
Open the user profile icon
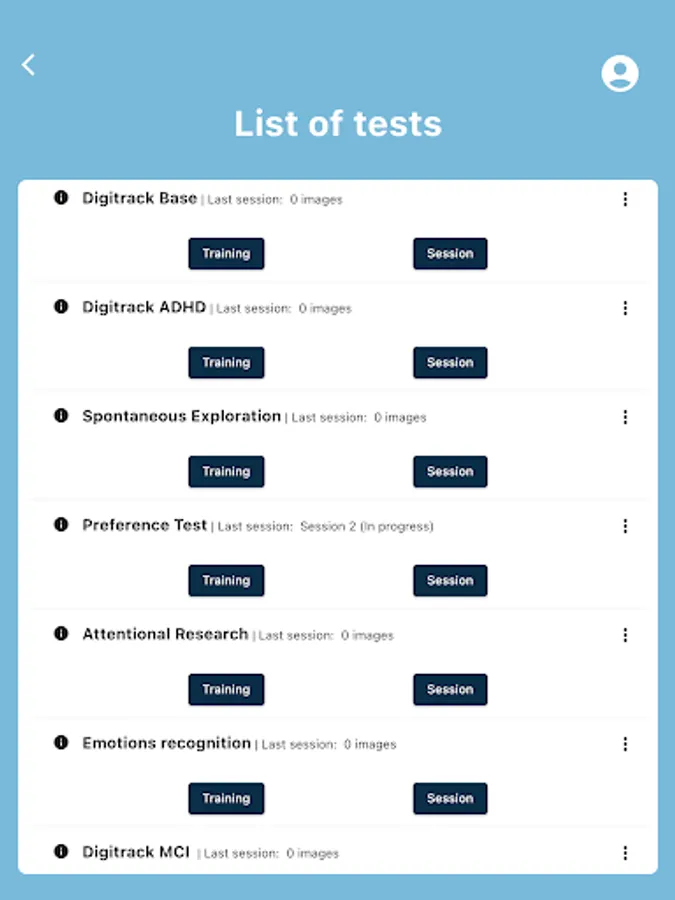tap(620, 73)
